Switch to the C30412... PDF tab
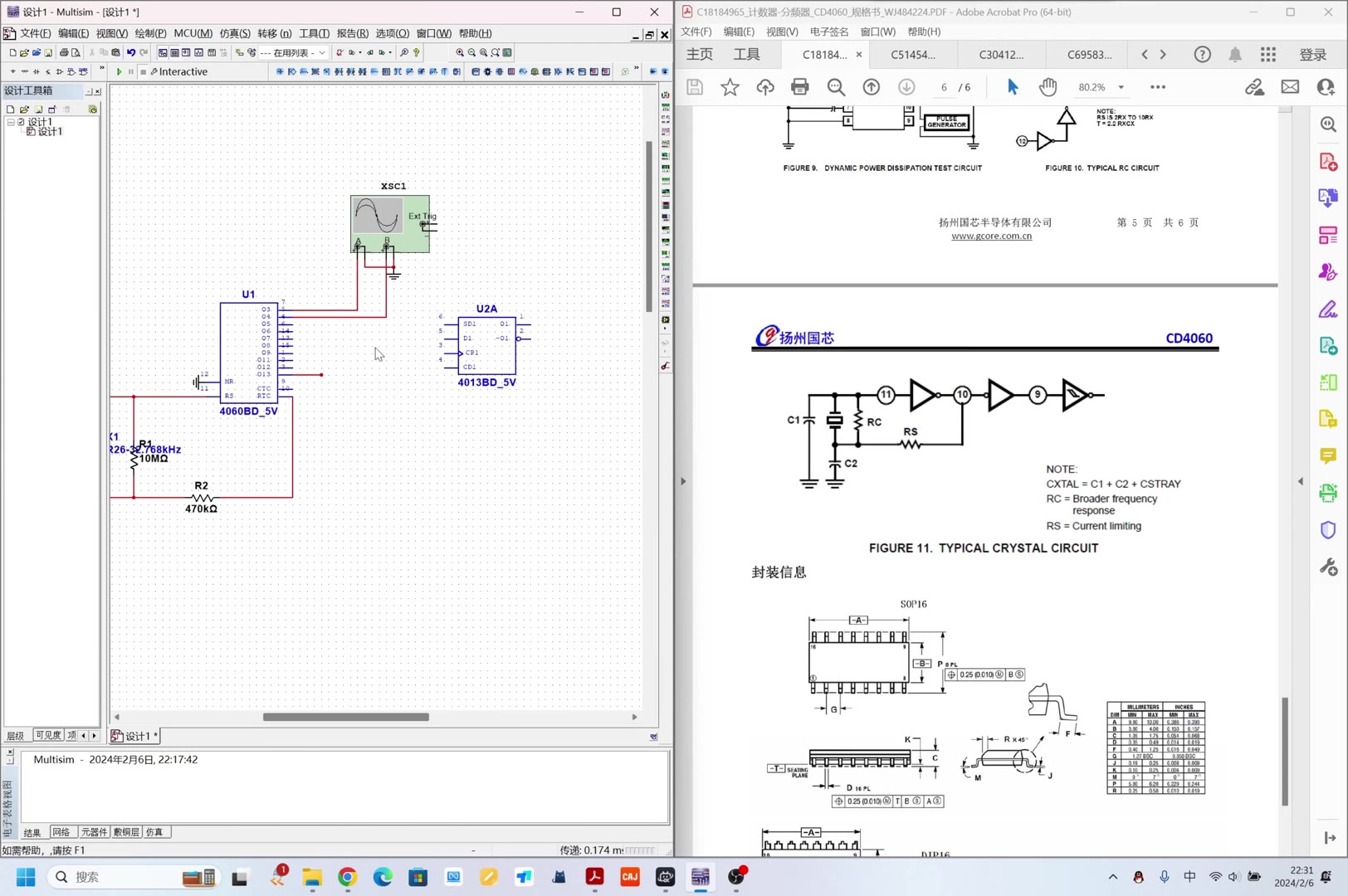 click(1001, 55)
